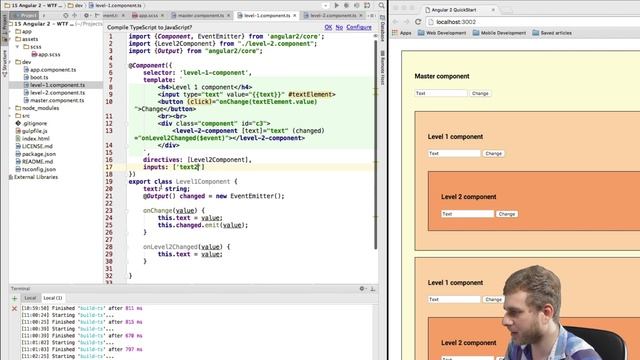Open index.html in project tree
Image resolution: width=640 pixels, height=360 pixels.
[x=33, y=139]
